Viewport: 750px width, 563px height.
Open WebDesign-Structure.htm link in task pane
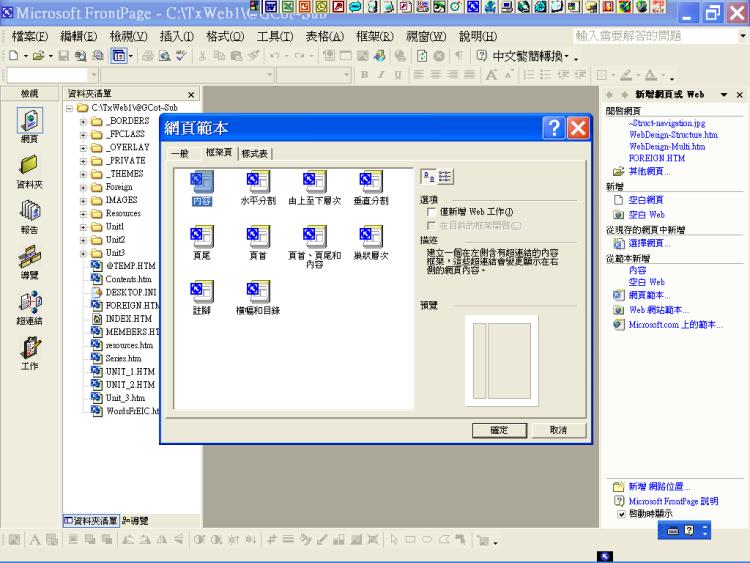click(x=672, y=134)
